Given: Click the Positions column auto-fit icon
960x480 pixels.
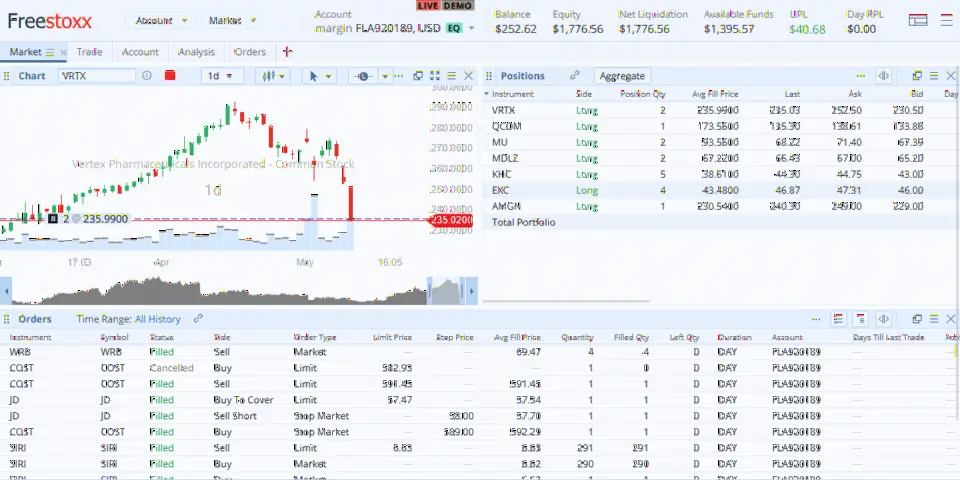Looking at the screenshot, I should click(883, 76).
